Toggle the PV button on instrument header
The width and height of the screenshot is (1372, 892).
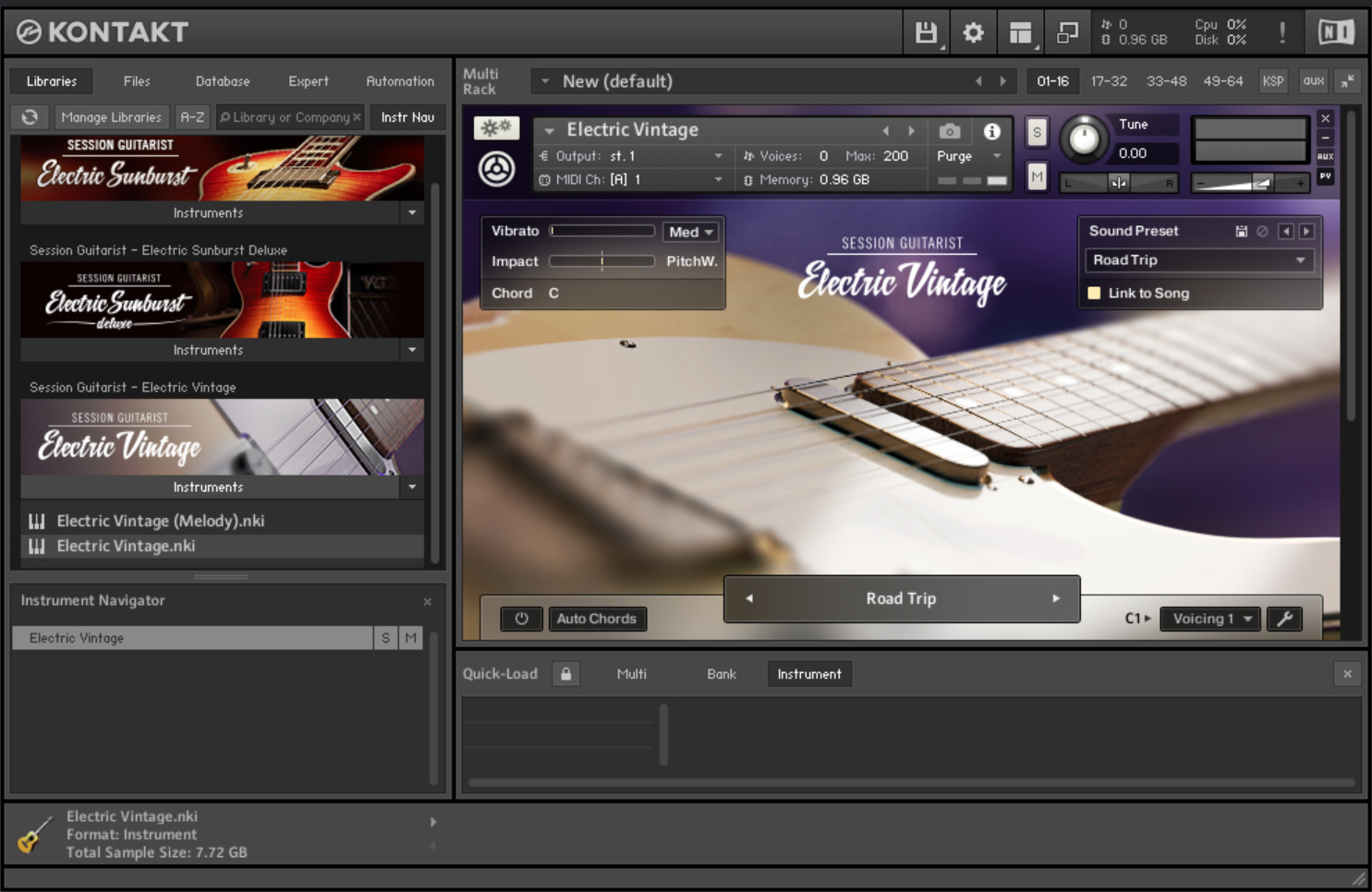(1325, 175)
